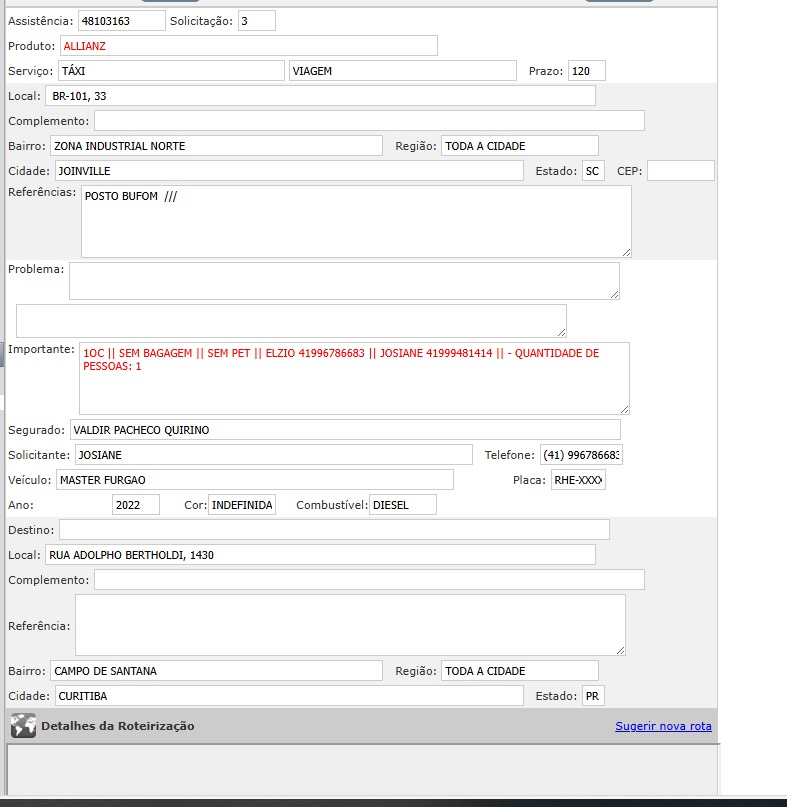Click the Referências textarea with POSTO BUFOM
Screen dimensions: 787x807
click(x=356, y=222)
